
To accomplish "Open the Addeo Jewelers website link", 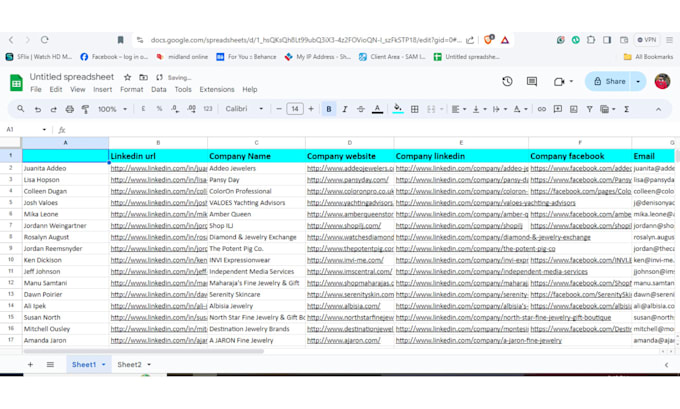I will 350,168.
